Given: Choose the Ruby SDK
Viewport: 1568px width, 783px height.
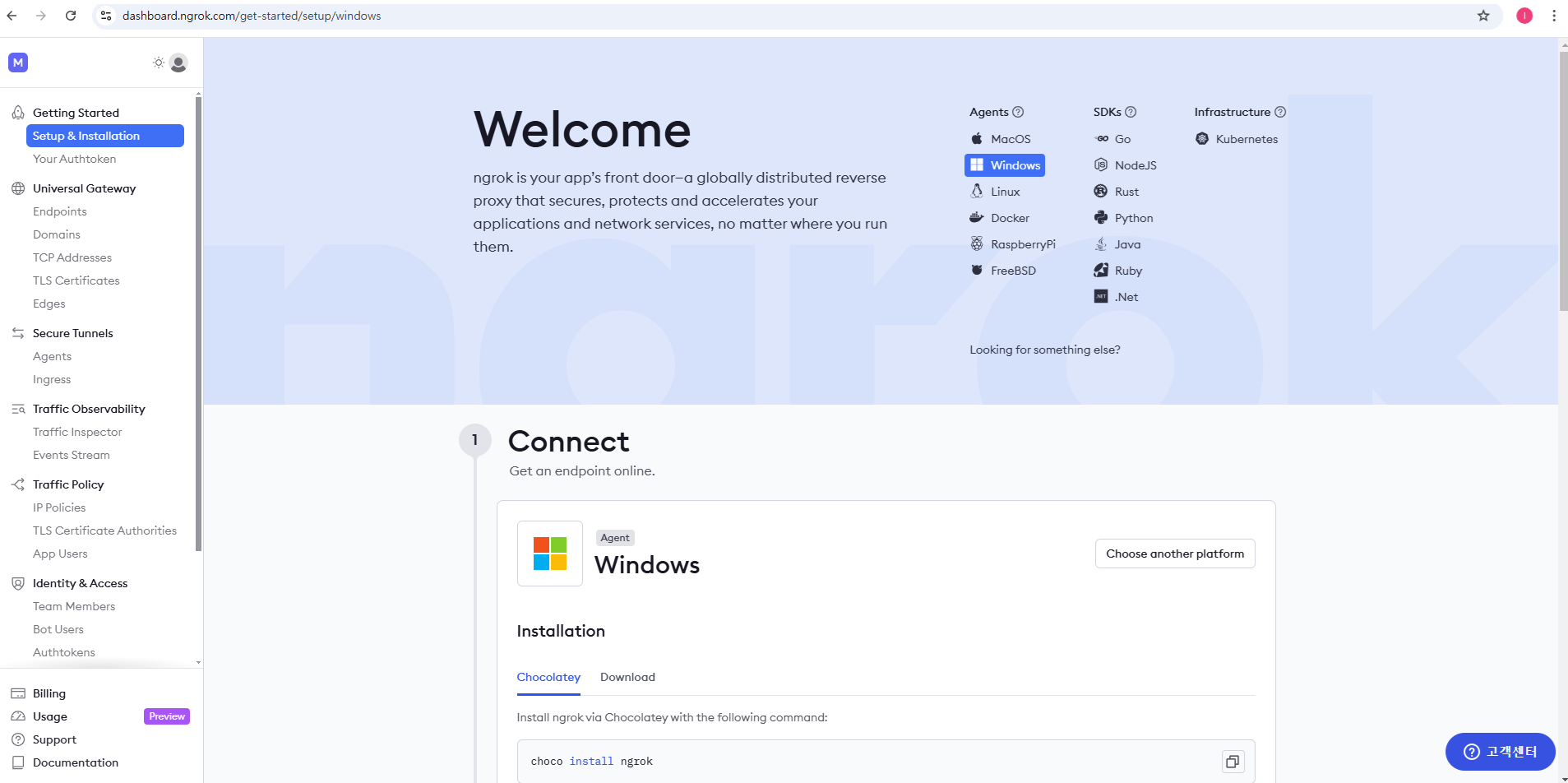Looking at the screenshot, I should (x=1118, y=271).
